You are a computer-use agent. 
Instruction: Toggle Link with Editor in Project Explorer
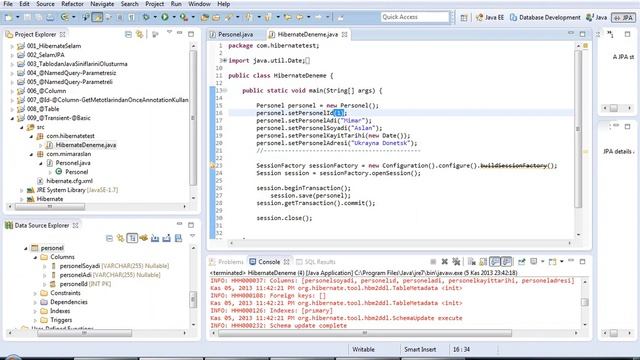tap(140, 35)
